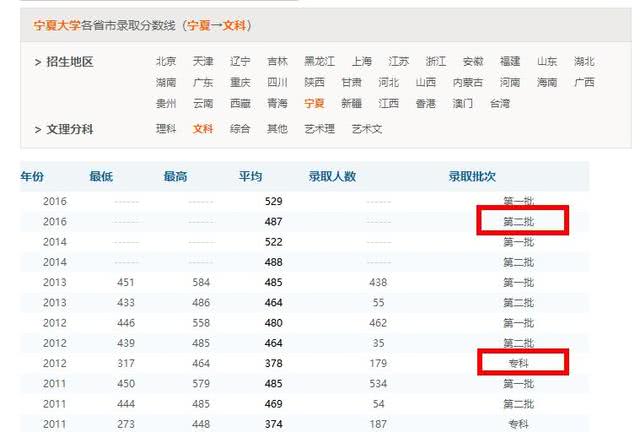Click the lowest score 273
This screenshot has height=432, width=640.
(x=126, y=425)
